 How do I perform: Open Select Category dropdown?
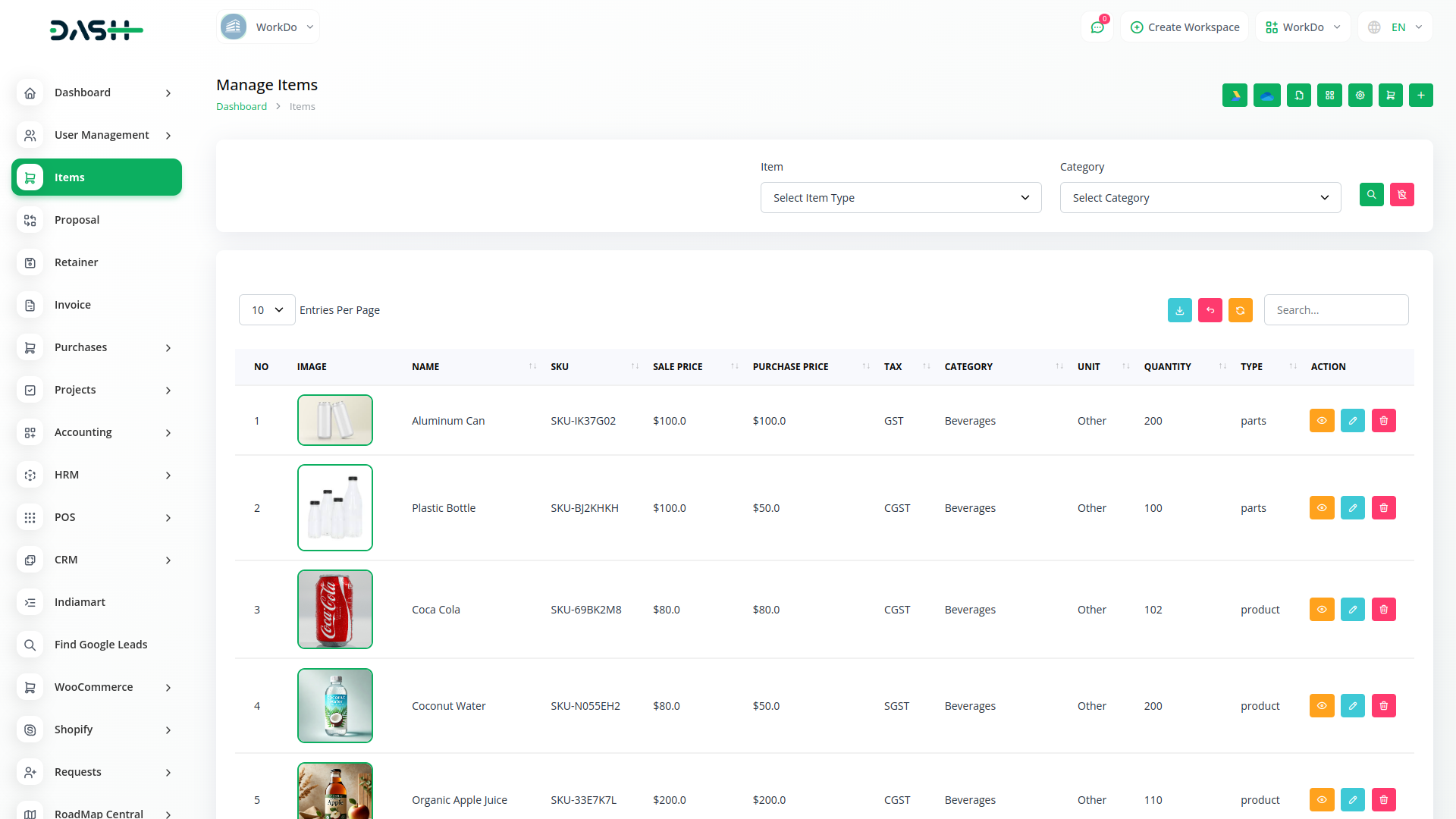(x=1200, y=198)
